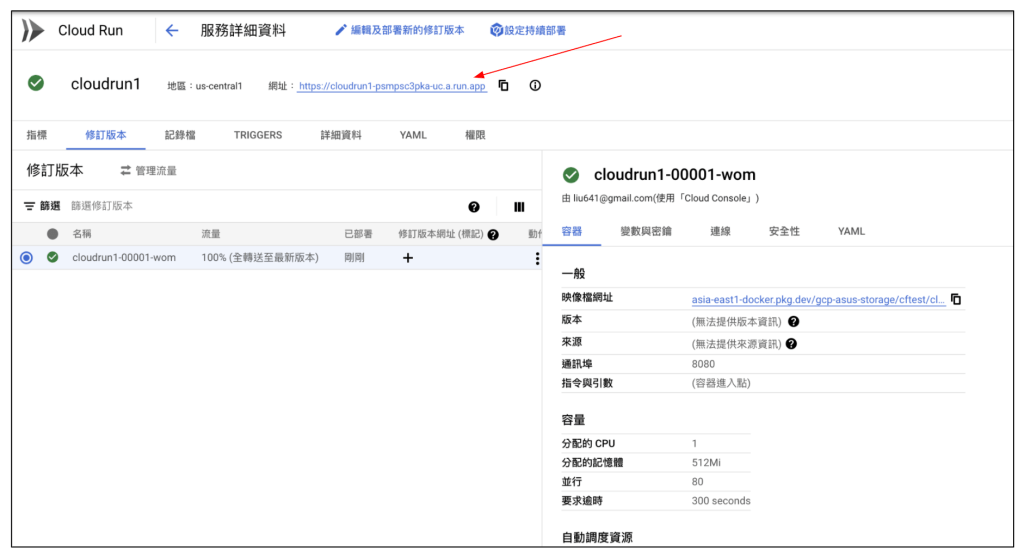Image resolution: width=1024 pixels, height=558 pixels.
Task: Click the help icon above revisions table
Action: click(x=474, y=207)
